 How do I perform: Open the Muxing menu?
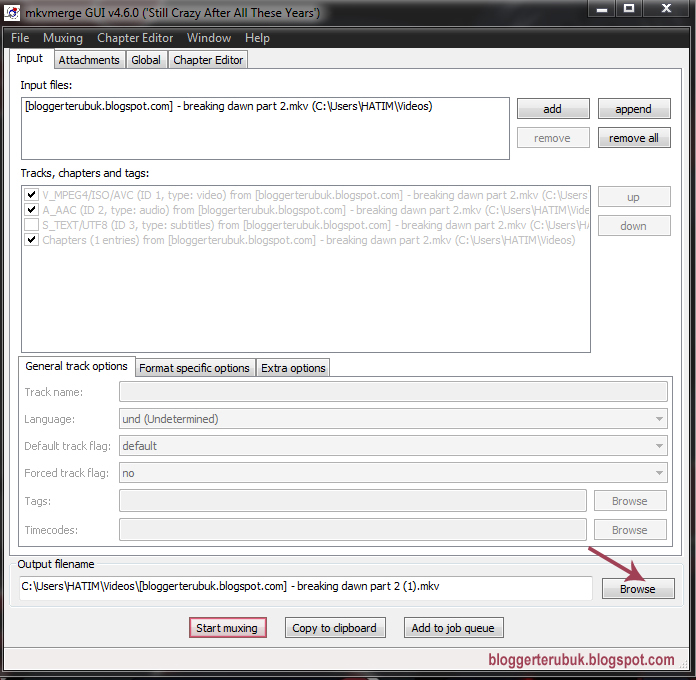[x=63, y=38]
